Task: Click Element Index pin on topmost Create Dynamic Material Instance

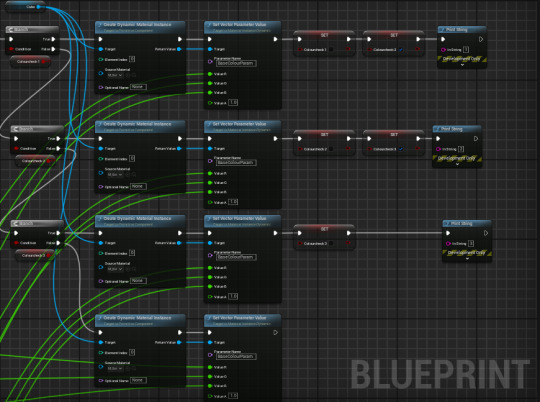Action: click(101, 60)
